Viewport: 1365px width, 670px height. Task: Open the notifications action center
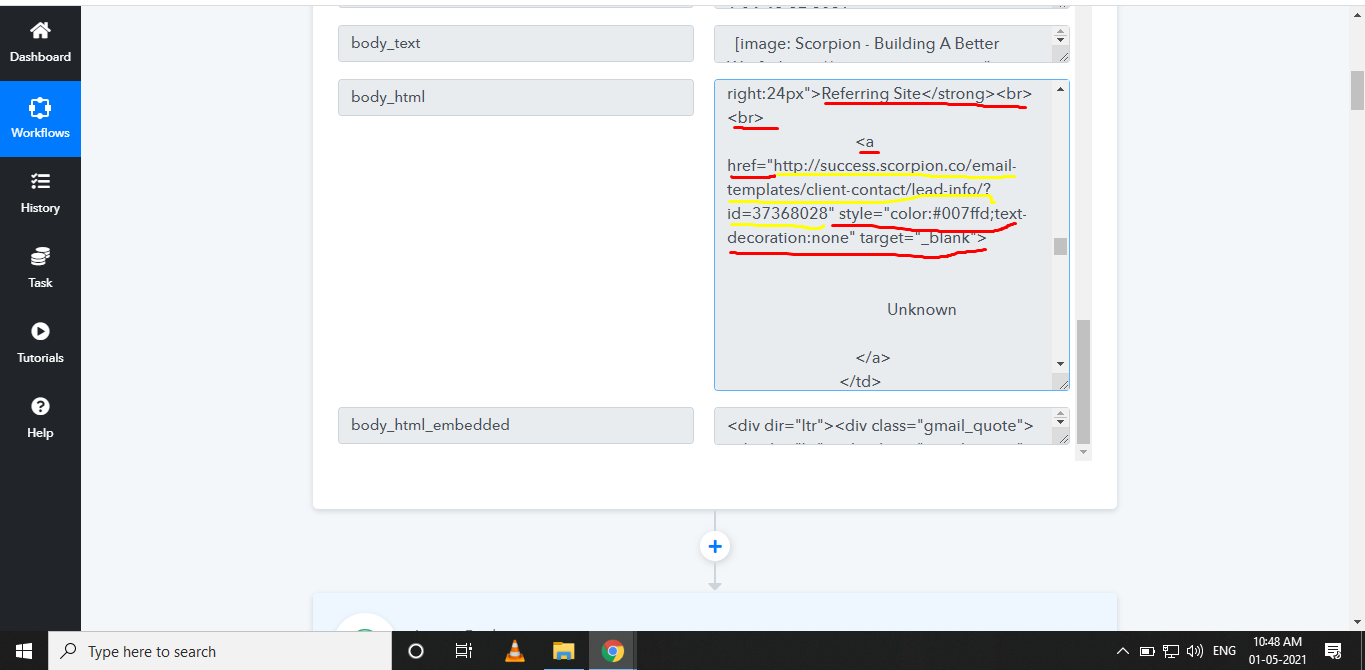click(x=1333, y=651)
